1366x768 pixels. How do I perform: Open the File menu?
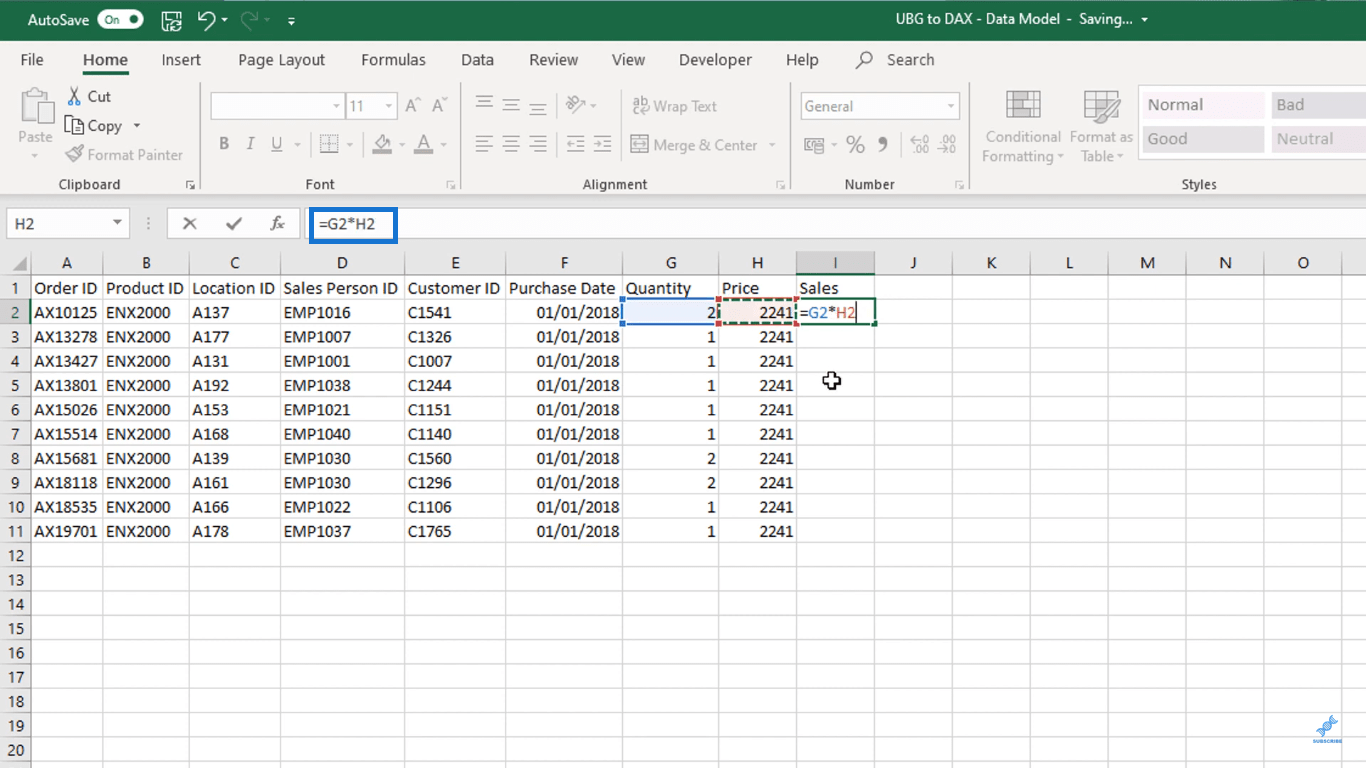point(32,60)
